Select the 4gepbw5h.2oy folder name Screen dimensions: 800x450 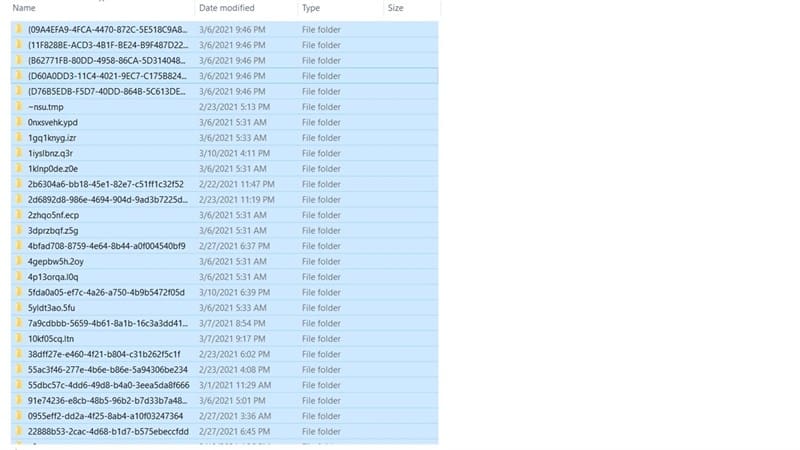[x=56, y=261]
